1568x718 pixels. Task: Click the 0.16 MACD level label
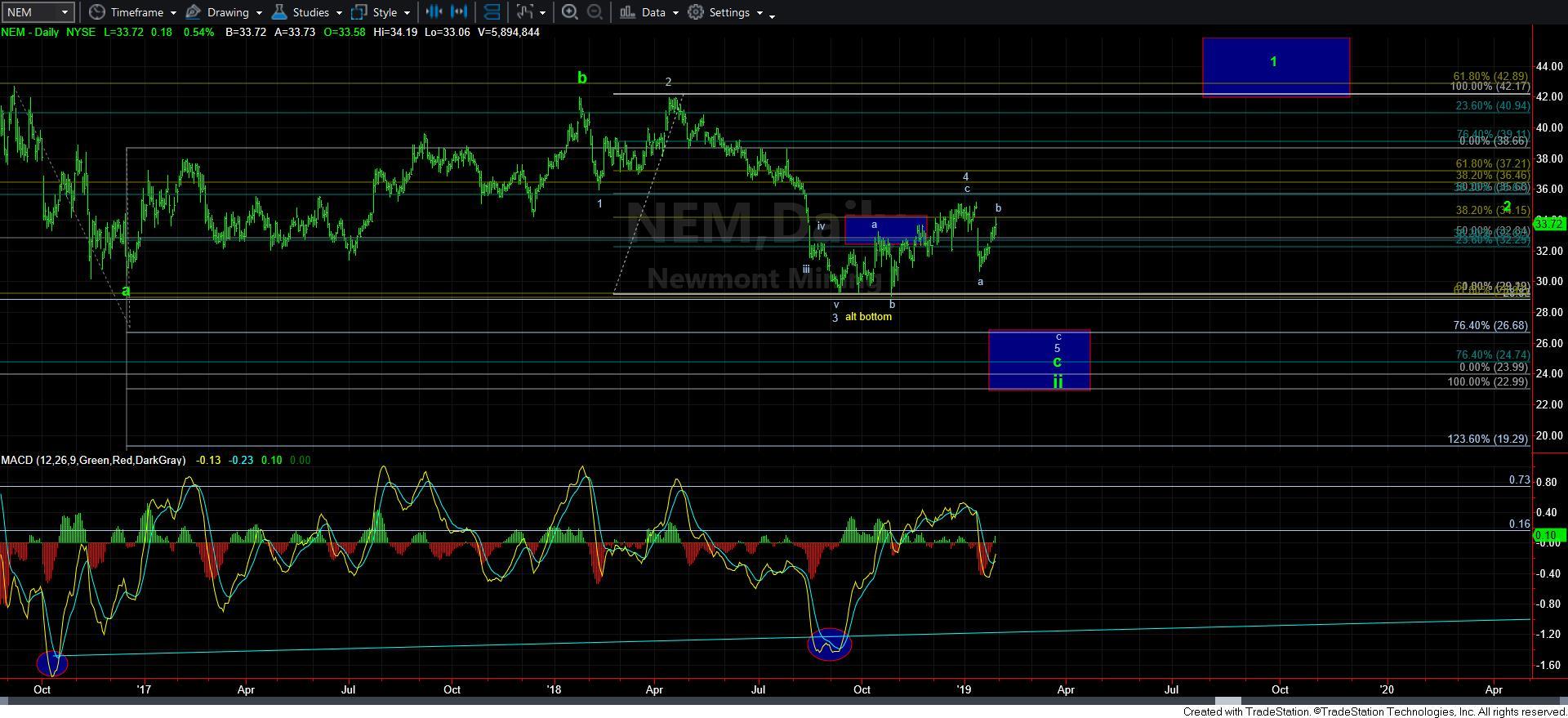[1519, 524]
